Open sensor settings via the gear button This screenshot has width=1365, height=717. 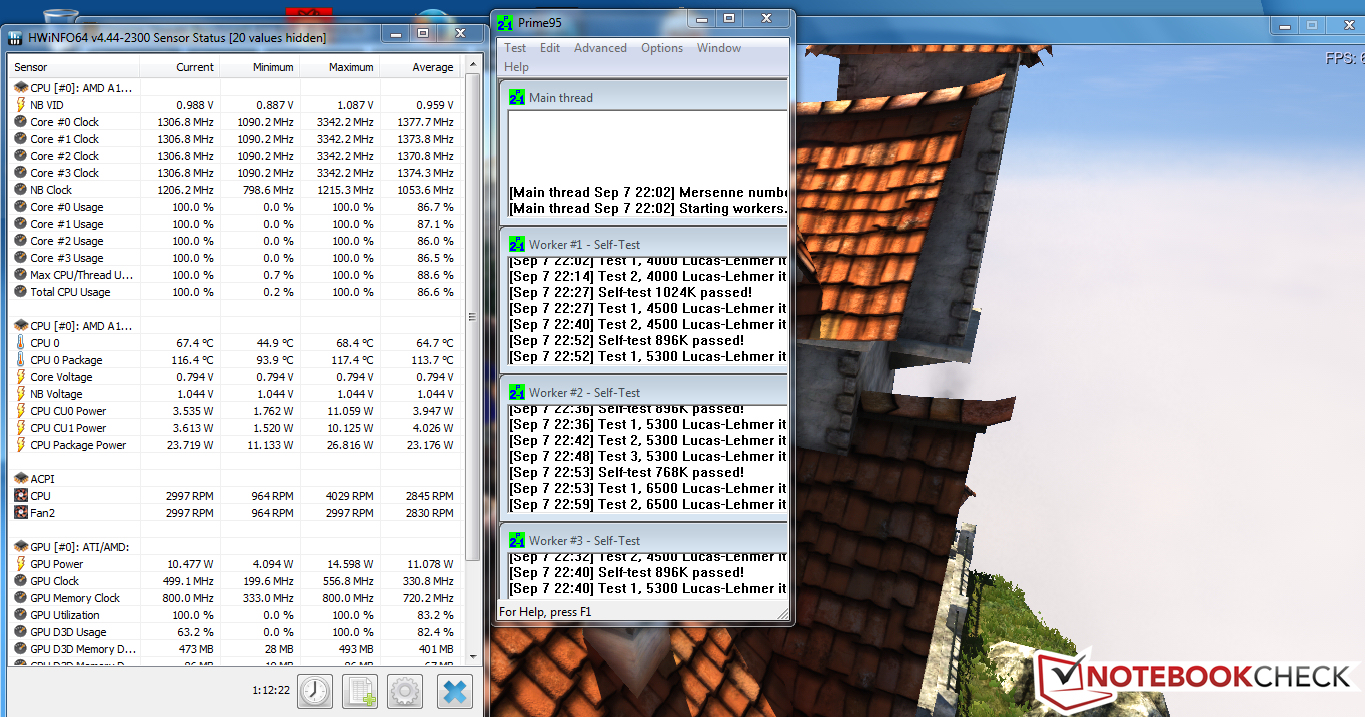point(405,691)
